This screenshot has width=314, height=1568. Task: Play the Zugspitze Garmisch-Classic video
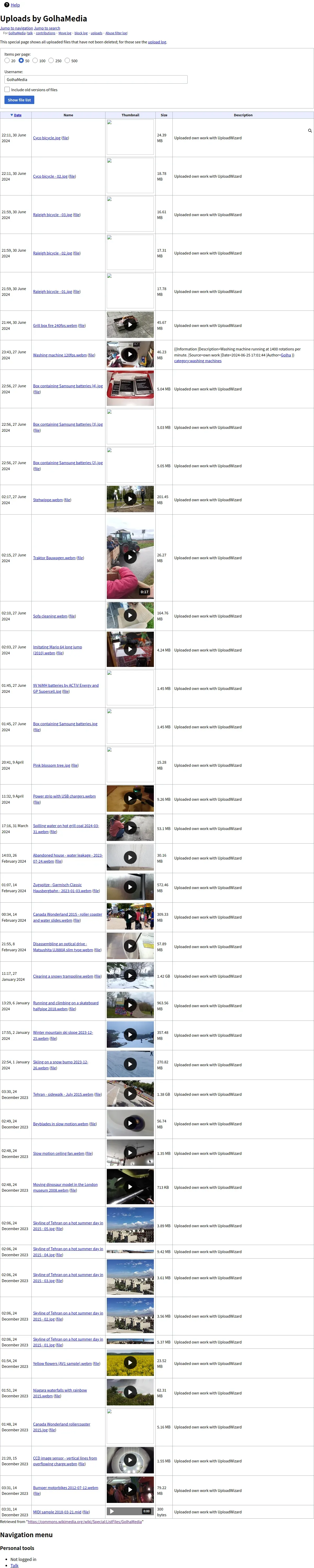[130, 887]
